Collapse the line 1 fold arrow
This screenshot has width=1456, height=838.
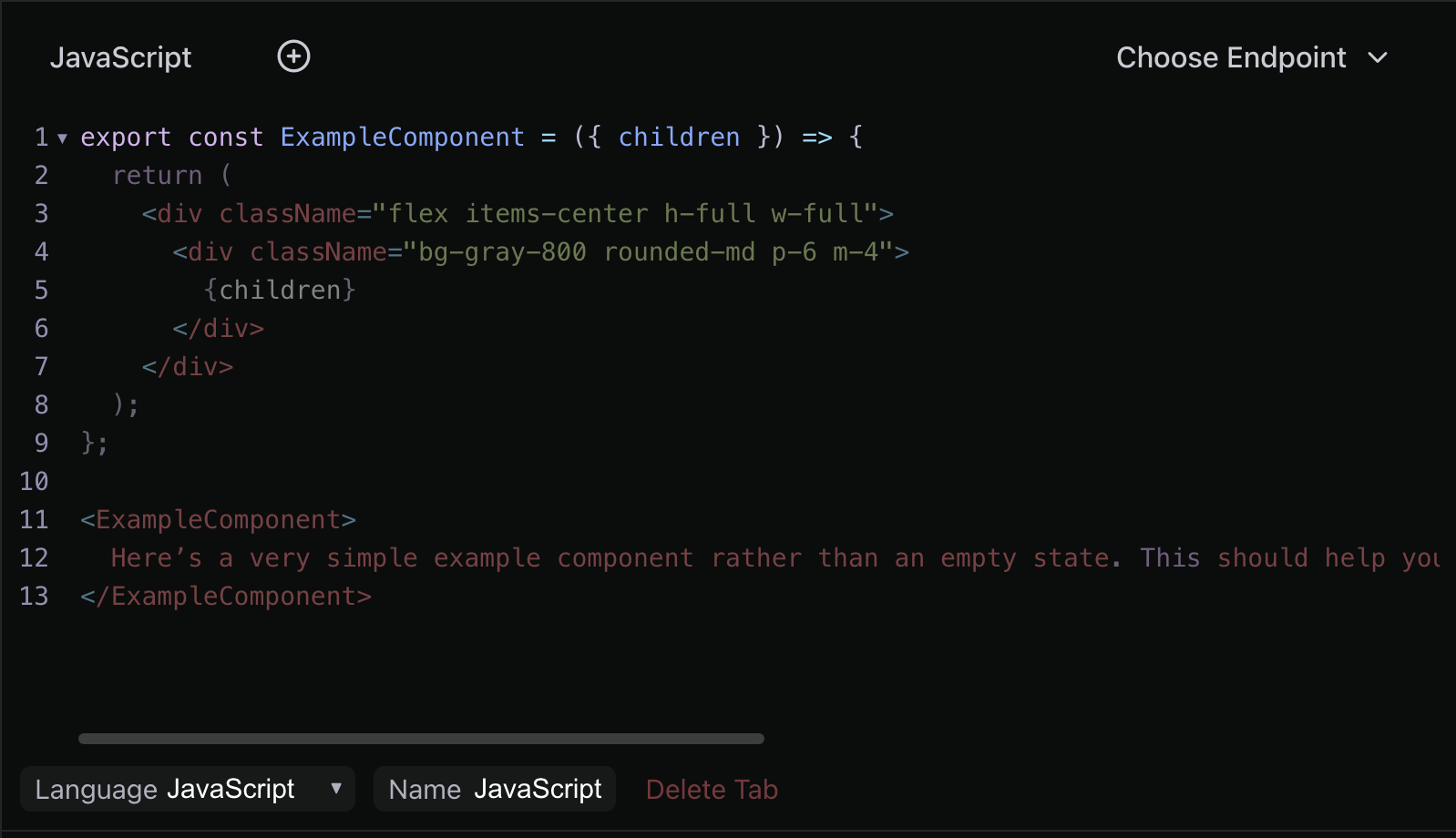(x=62, y=138)
